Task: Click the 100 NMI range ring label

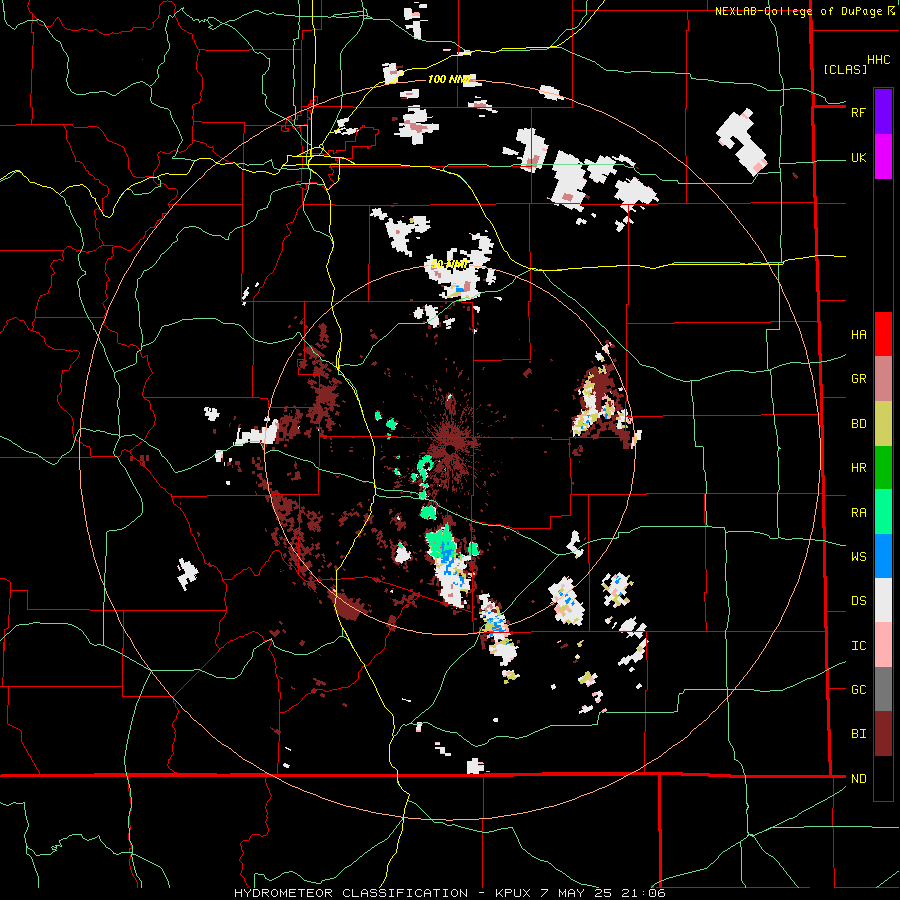Action: point(449,79)
